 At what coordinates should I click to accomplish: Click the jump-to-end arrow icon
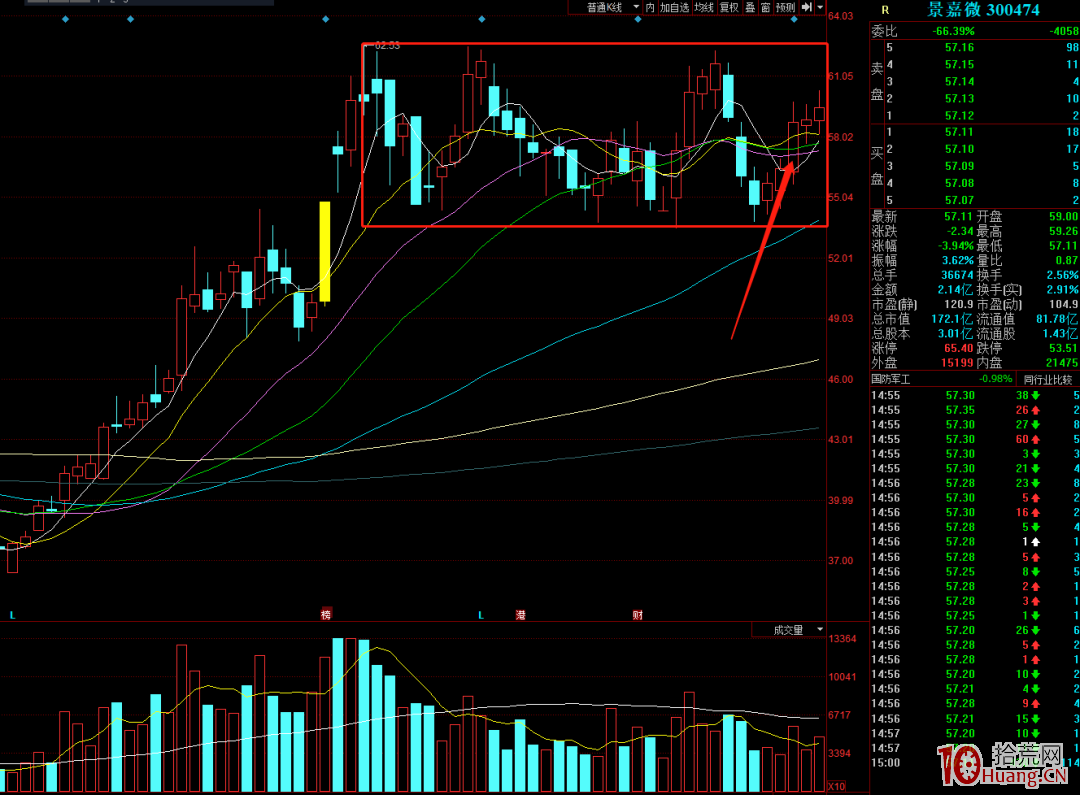(x=807, y=8)
